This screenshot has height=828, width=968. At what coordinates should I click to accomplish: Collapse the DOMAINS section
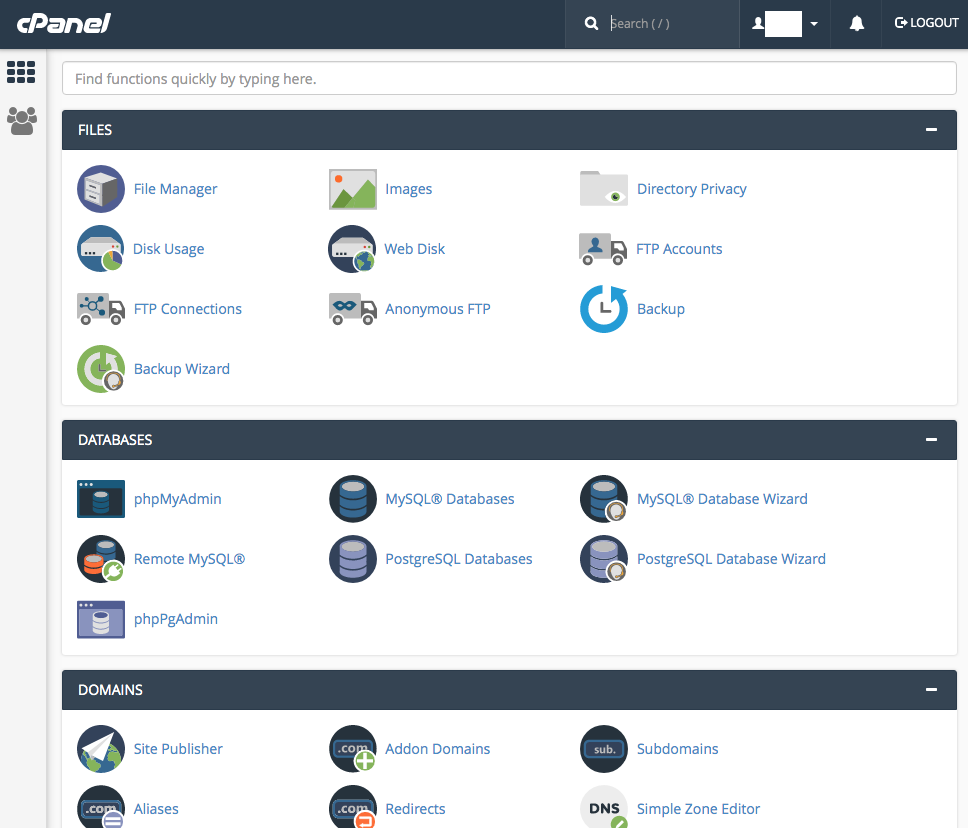932,690
